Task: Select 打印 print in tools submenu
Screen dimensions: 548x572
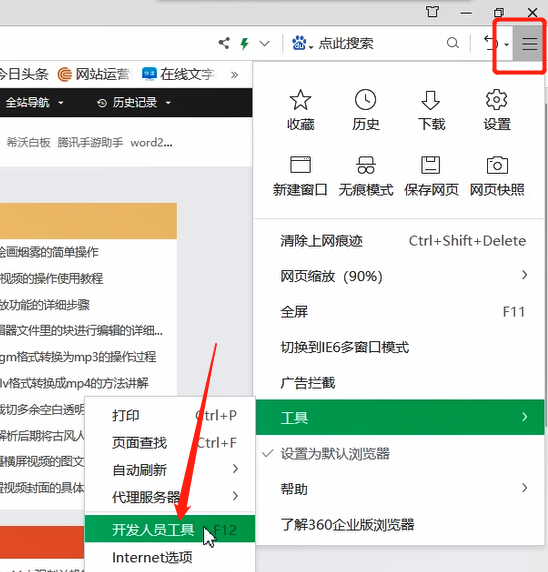Action: click(x=170, y=415)
